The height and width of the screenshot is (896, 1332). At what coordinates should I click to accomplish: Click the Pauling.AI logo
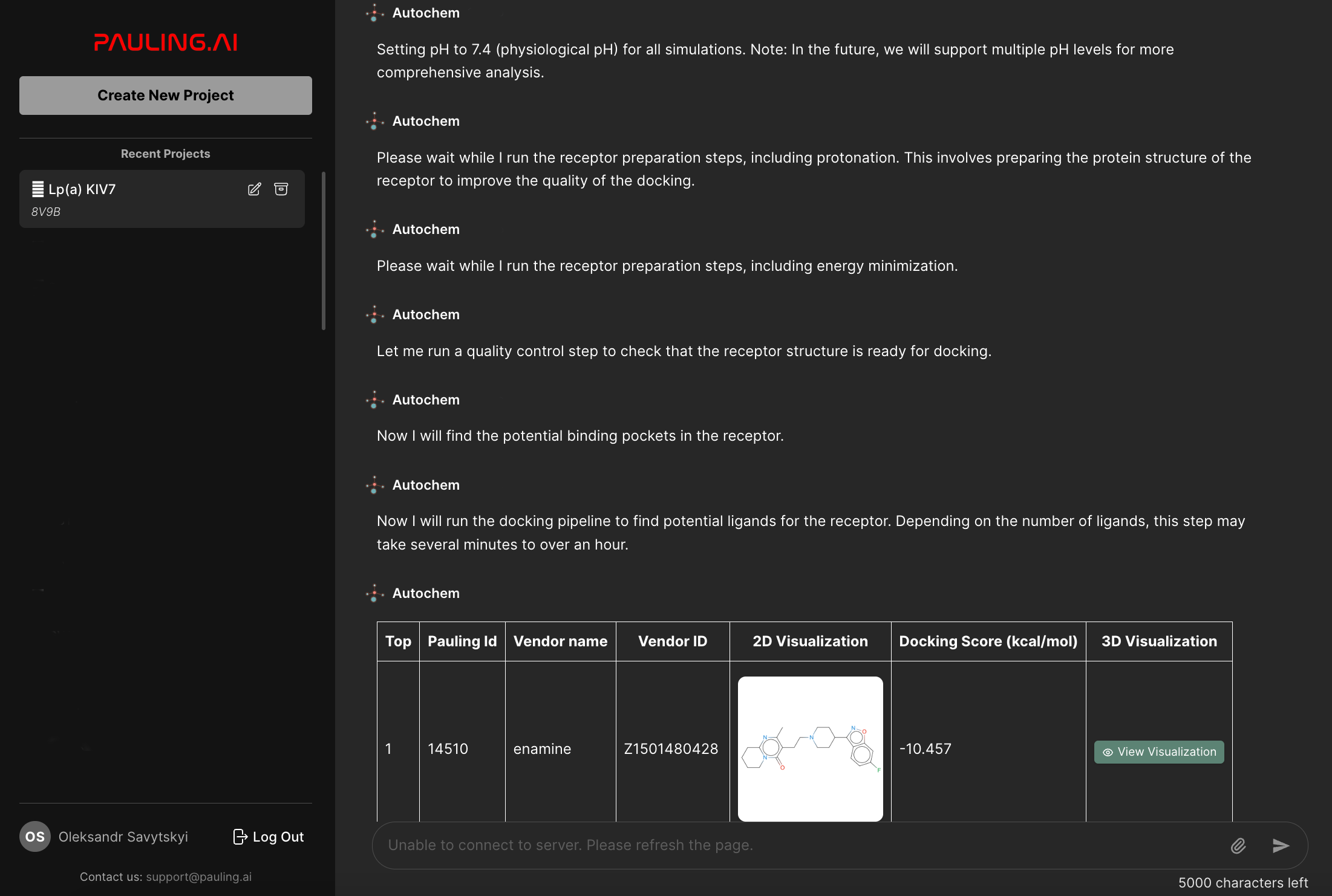coord(165,42)
